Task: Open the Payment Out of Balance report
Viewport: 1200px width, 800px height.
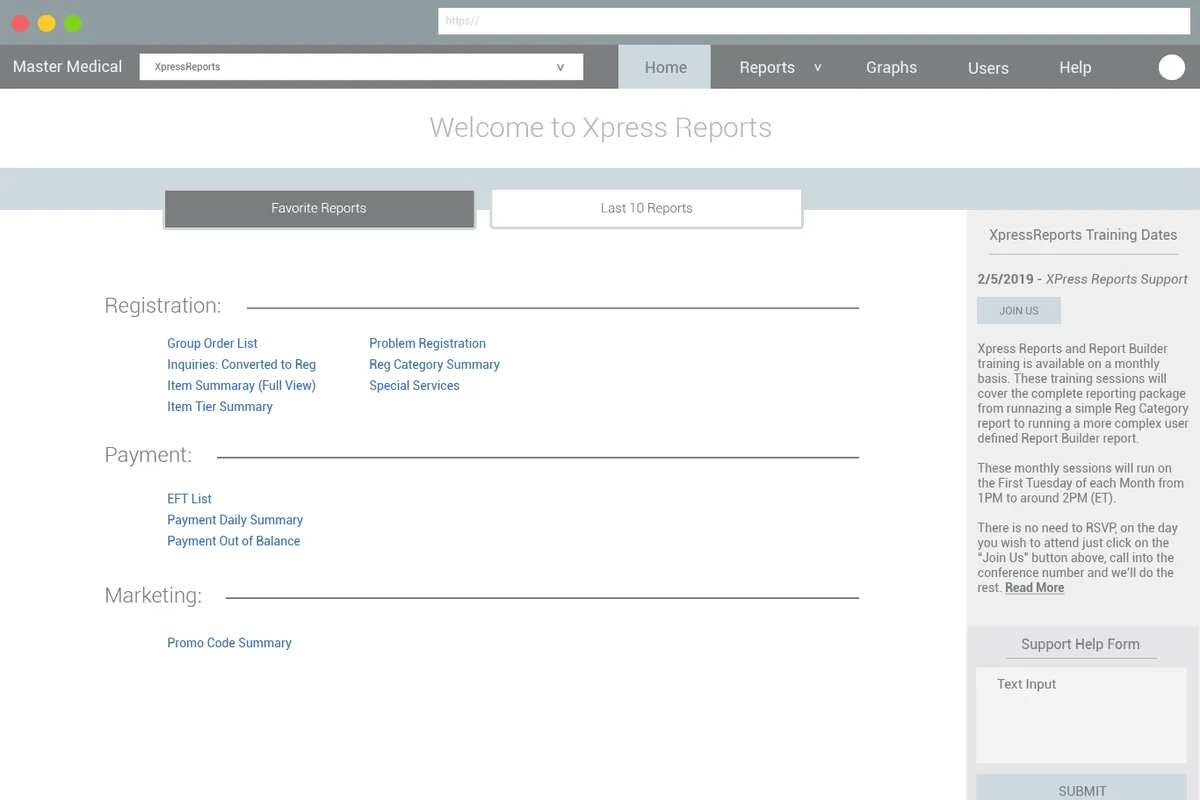Action: click(x=233, y=540)
